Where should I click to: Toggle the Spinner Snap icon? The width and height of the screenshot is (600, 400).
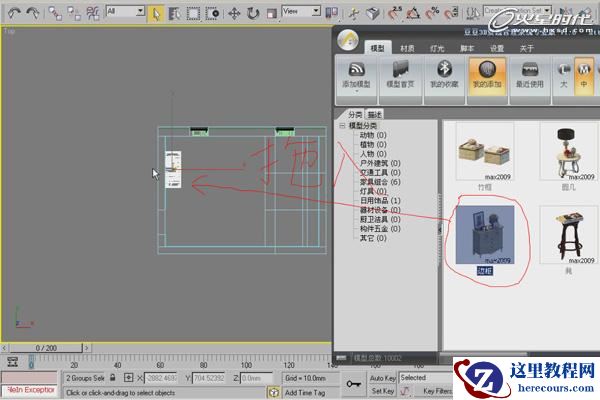click(451, 14)
